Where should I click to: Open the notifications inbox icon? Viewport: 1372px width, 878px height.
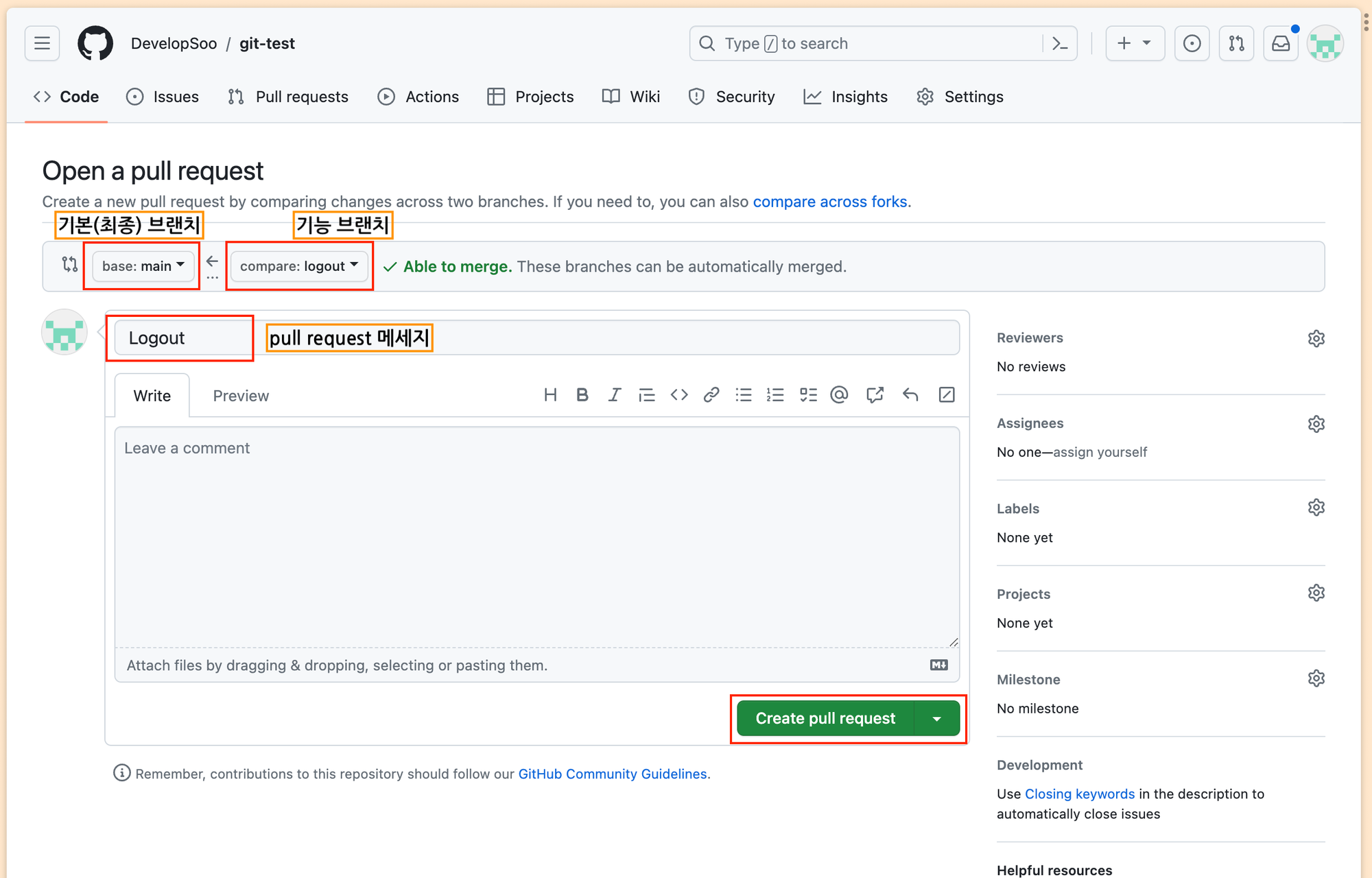(x=1280, y=43)
